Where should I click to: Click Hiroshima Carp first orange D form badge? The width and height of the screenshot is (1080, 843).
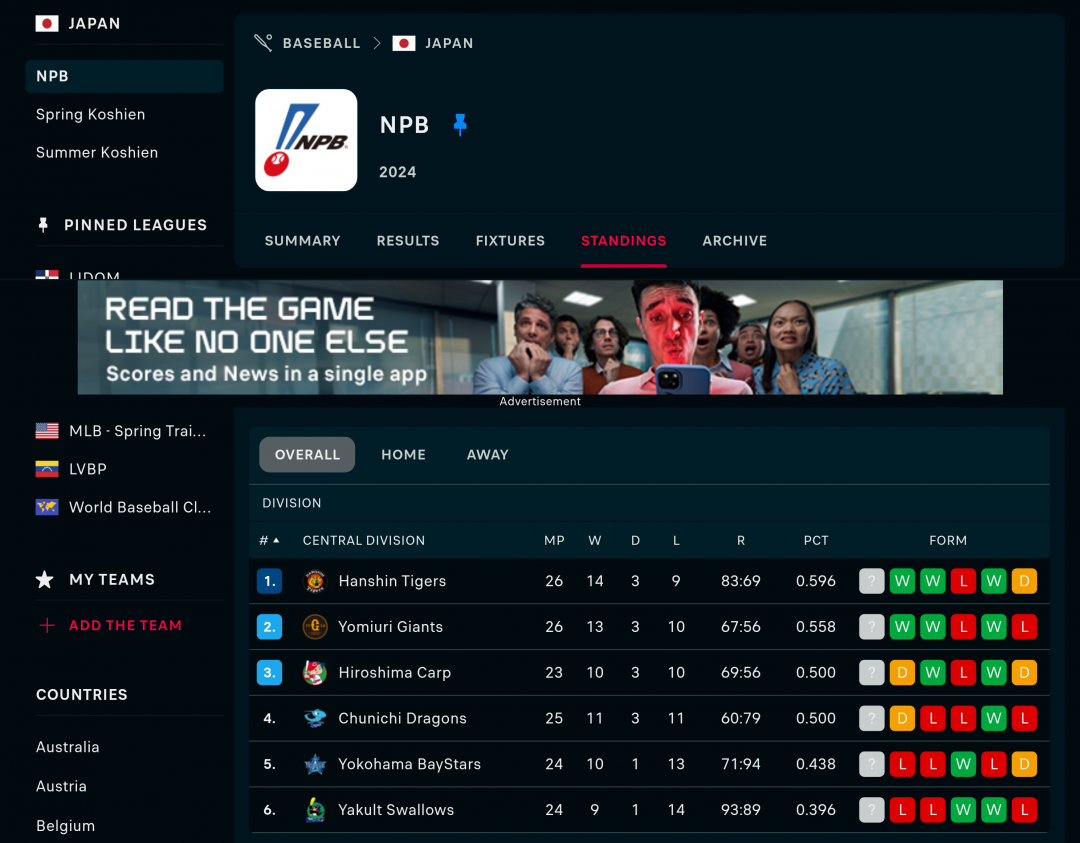tap(902, 672)
